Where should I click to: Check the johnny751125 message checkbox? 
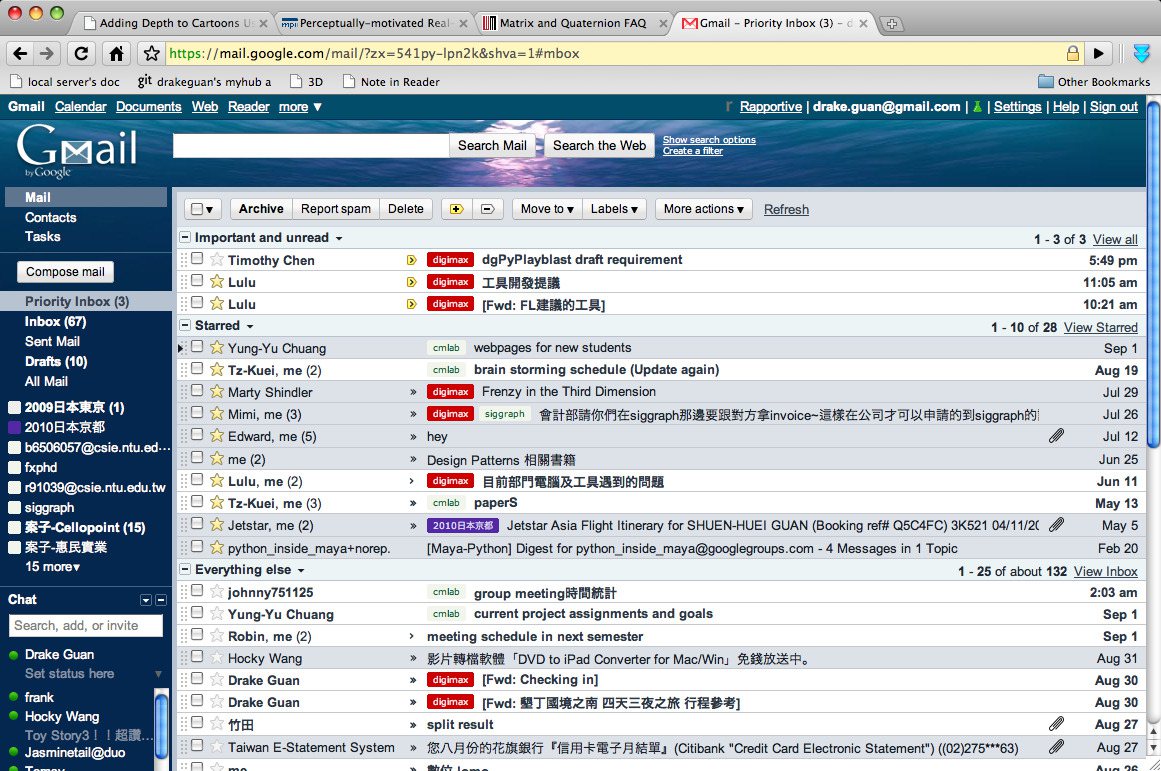[x=197, y=590]
